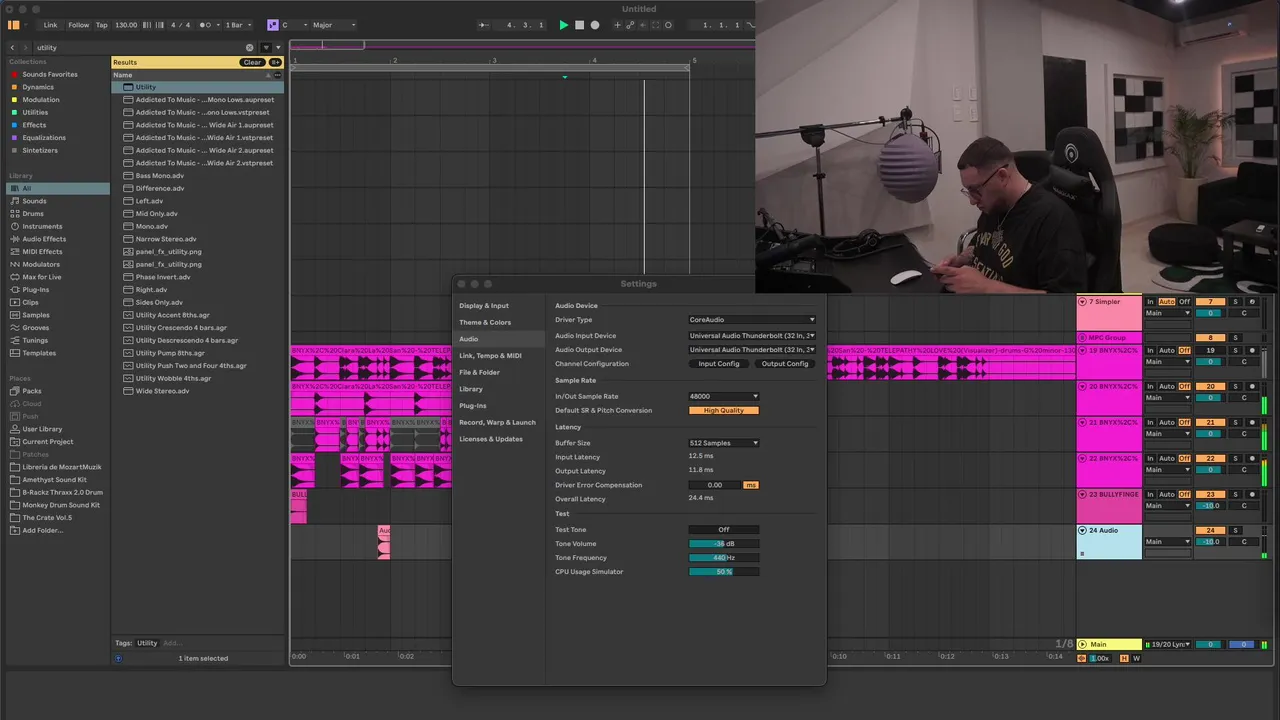Click the Output Config button
Screen dimensions: 1280x720
click(785, 364)
